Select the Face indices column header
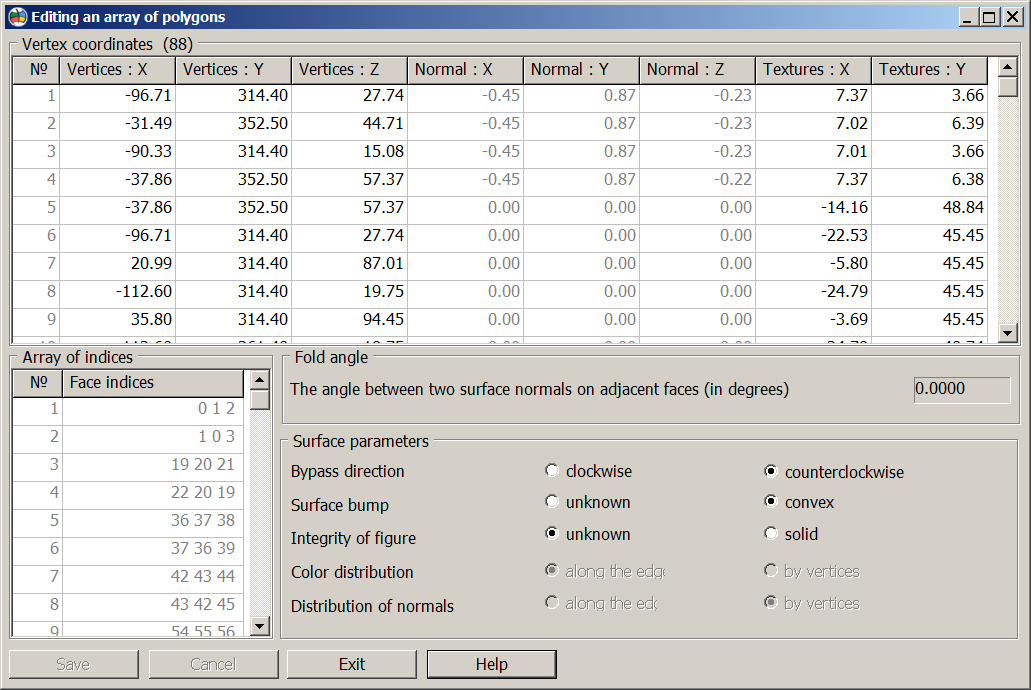This screenshot has width=1031, height=690. [152, 383]
